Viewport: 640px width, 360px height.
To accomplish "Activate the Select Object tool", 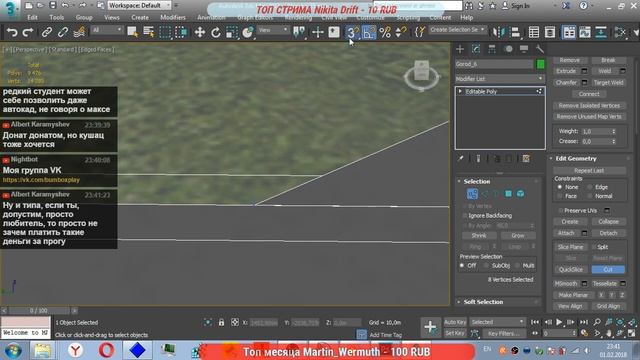I will (x=132, y=32).
